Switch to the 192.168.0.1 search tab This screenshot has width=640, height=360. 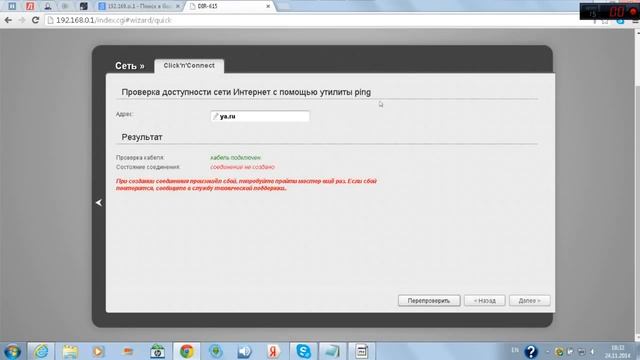140,6
